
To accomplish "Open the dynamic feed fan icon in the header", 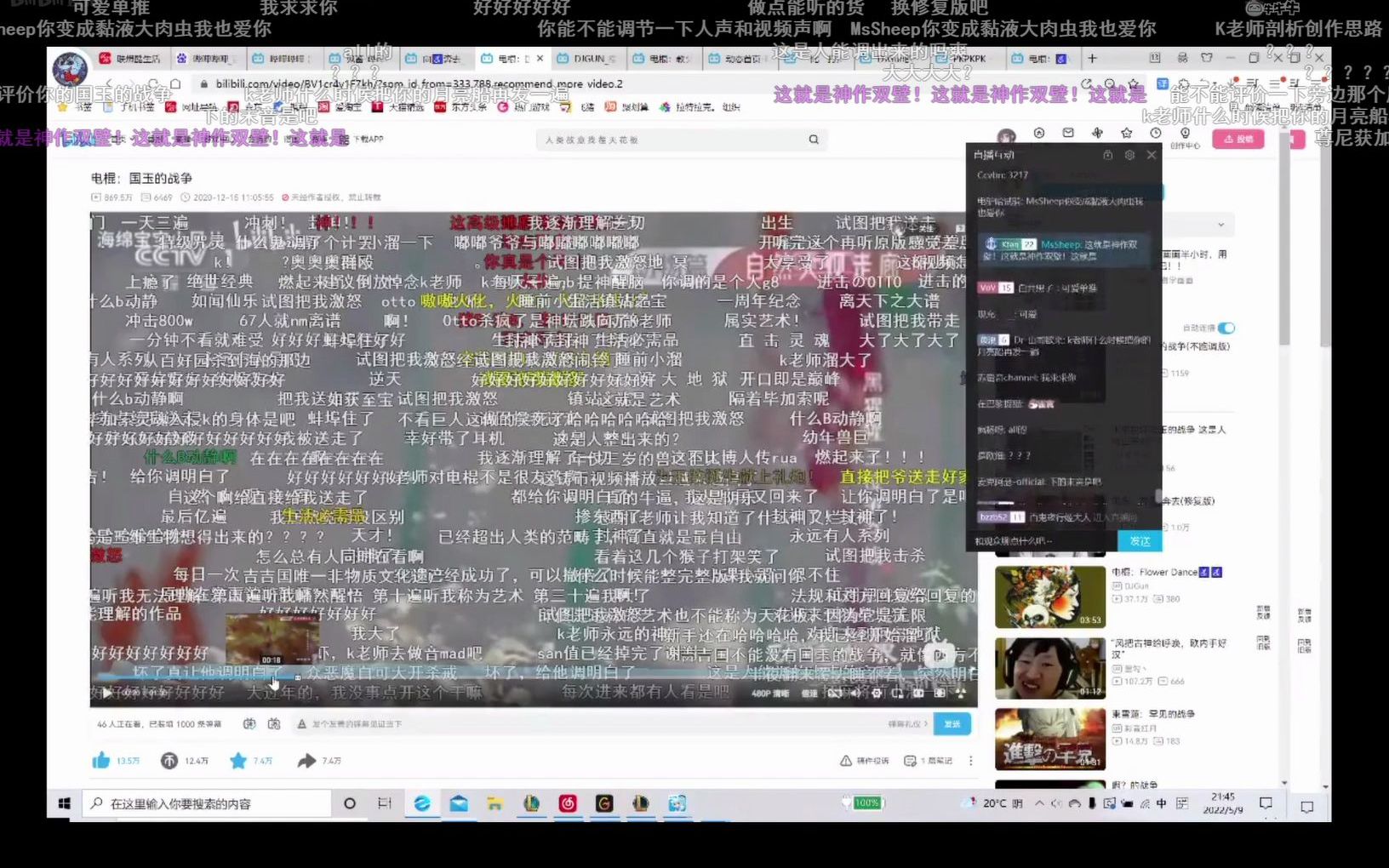I will (x=1097, y=133).
